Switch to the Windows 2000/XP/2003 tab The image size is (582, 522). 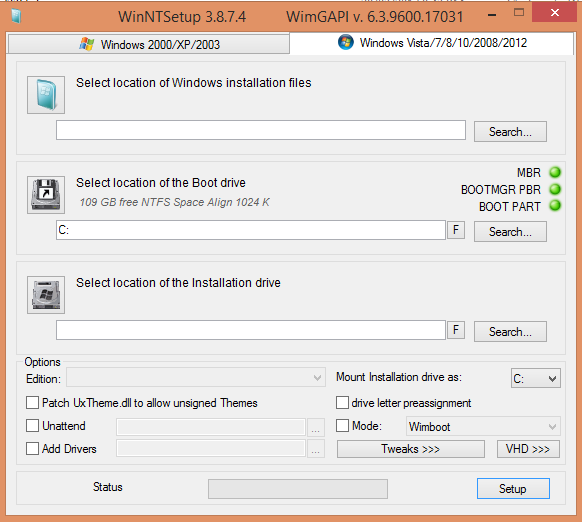[x=148, y=44]
